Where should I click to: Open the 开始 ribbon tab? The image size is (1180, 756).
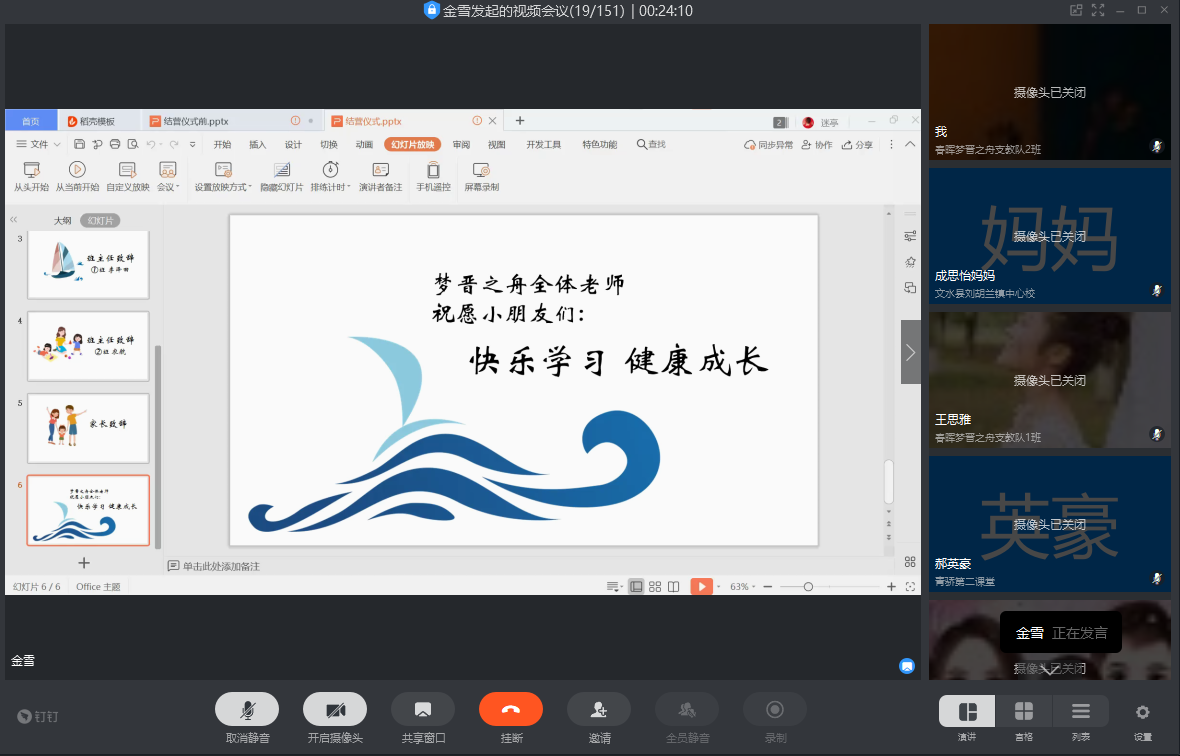[x=222, y=144]
